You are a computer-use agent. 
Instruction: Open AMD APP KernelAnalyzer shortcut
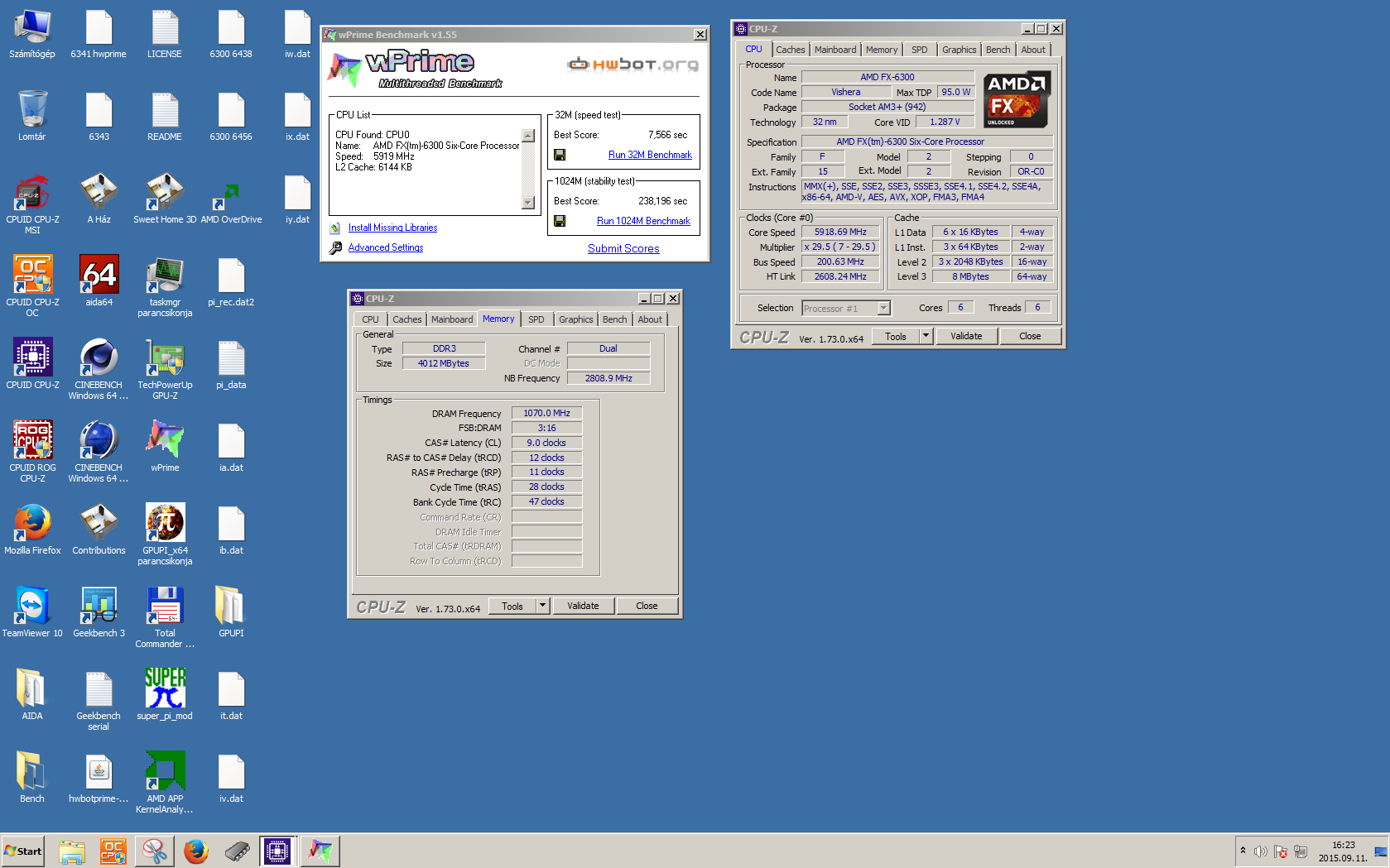pyautogui.click(x=165, y=784)
